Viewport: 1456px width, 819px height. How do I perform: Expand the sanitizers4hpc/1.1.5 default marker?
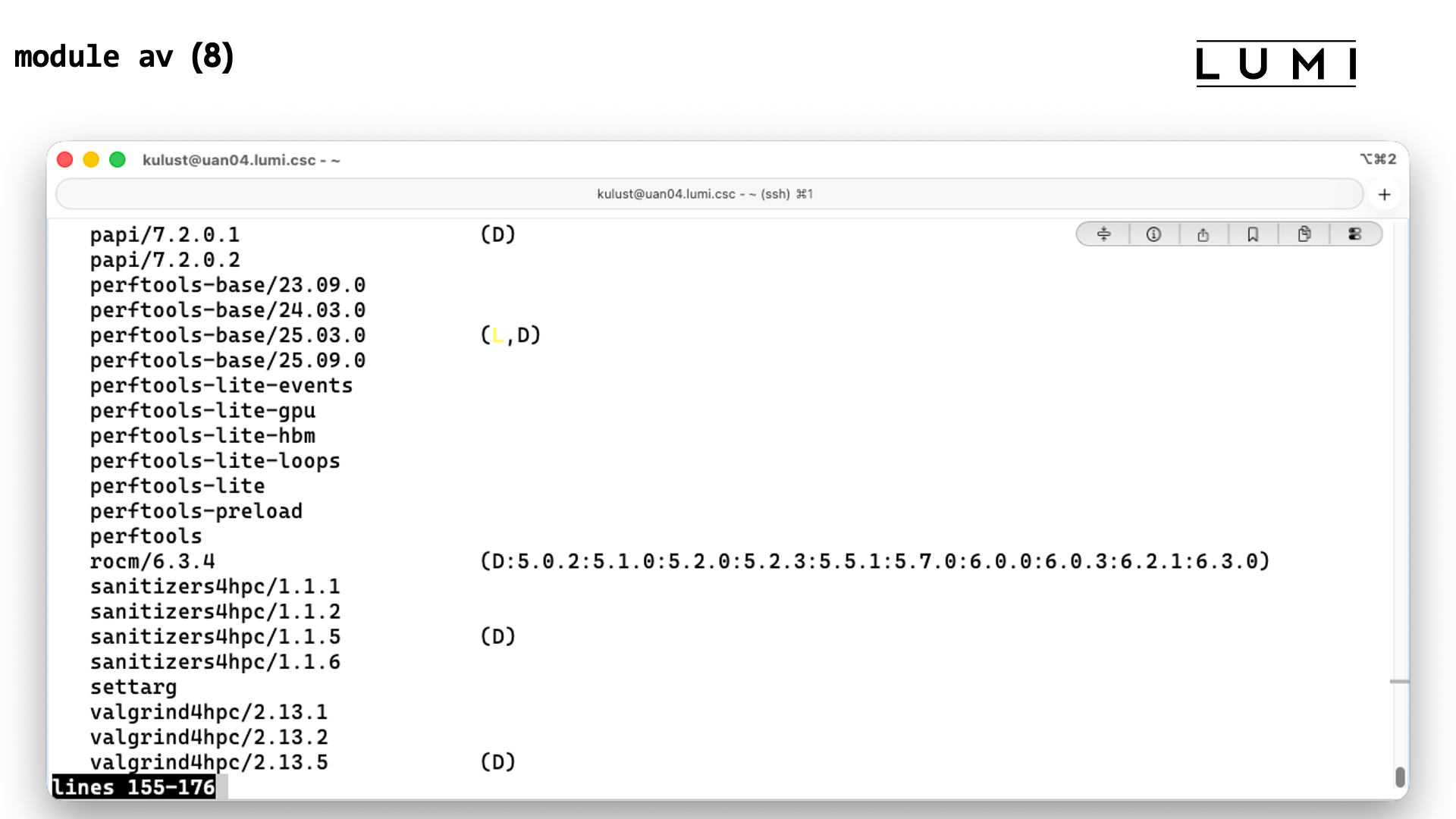coord(497,636)
